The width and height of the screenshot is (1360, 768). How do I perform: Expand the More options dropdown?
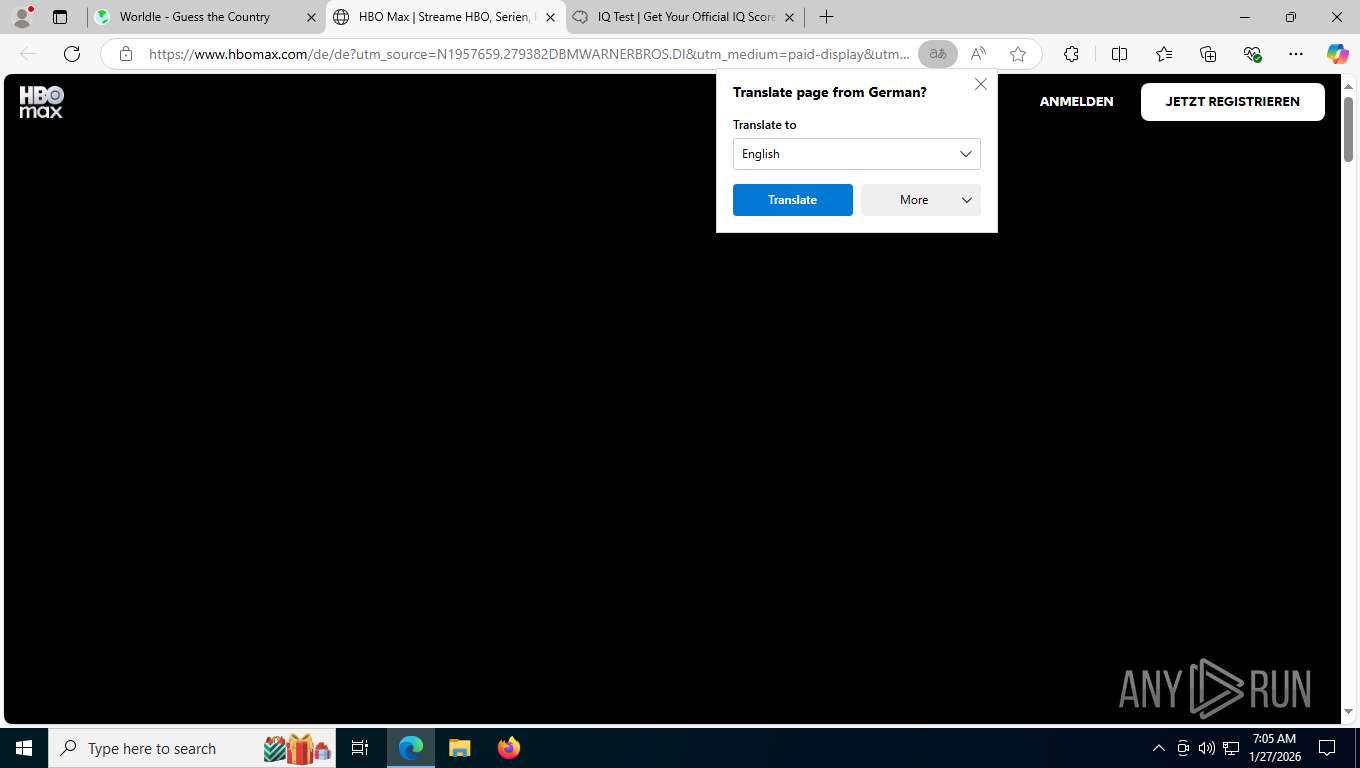pyautogui.click(x=921, y=200)
